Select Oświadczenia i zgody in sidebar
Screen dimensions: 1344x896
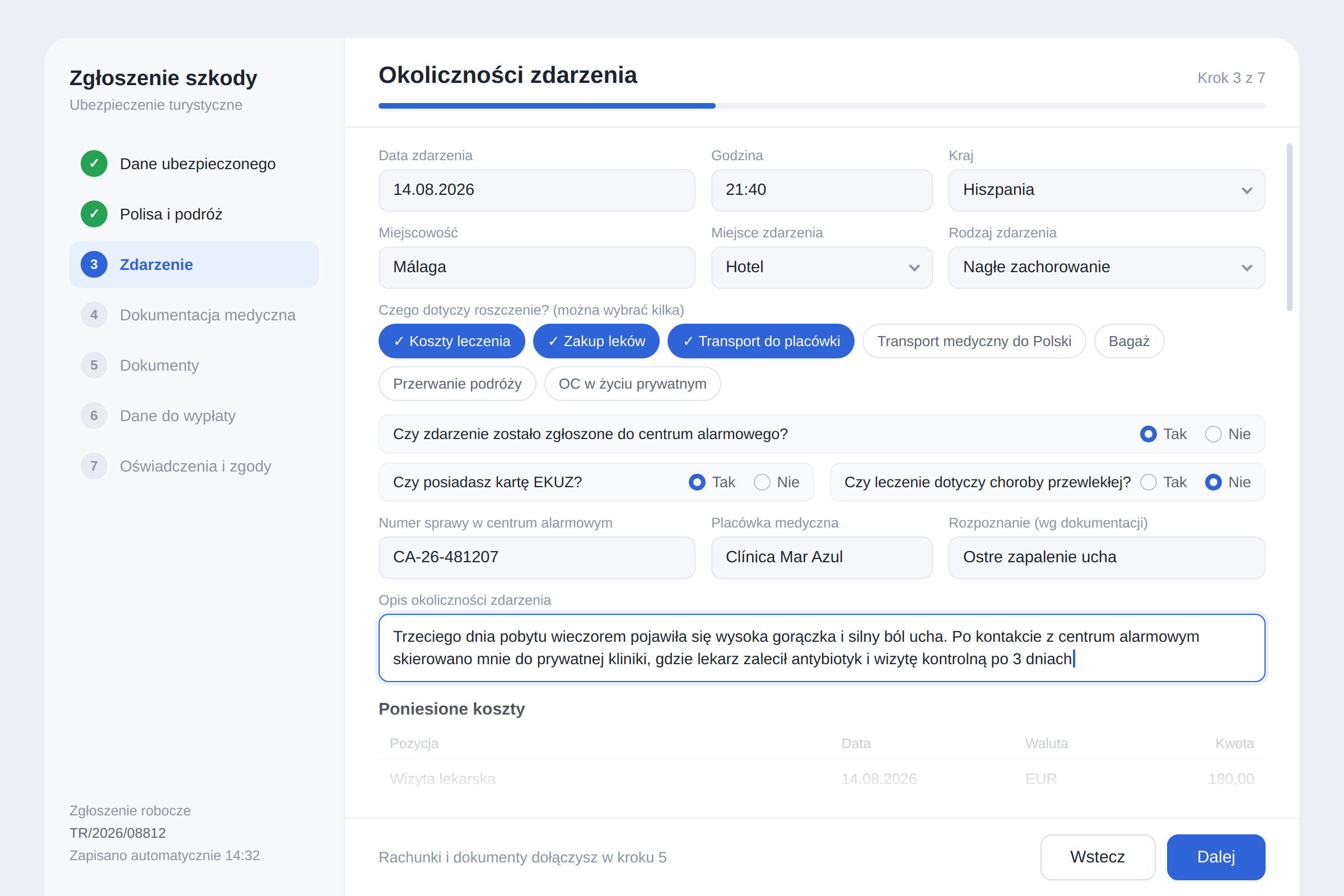pos(194,466)
